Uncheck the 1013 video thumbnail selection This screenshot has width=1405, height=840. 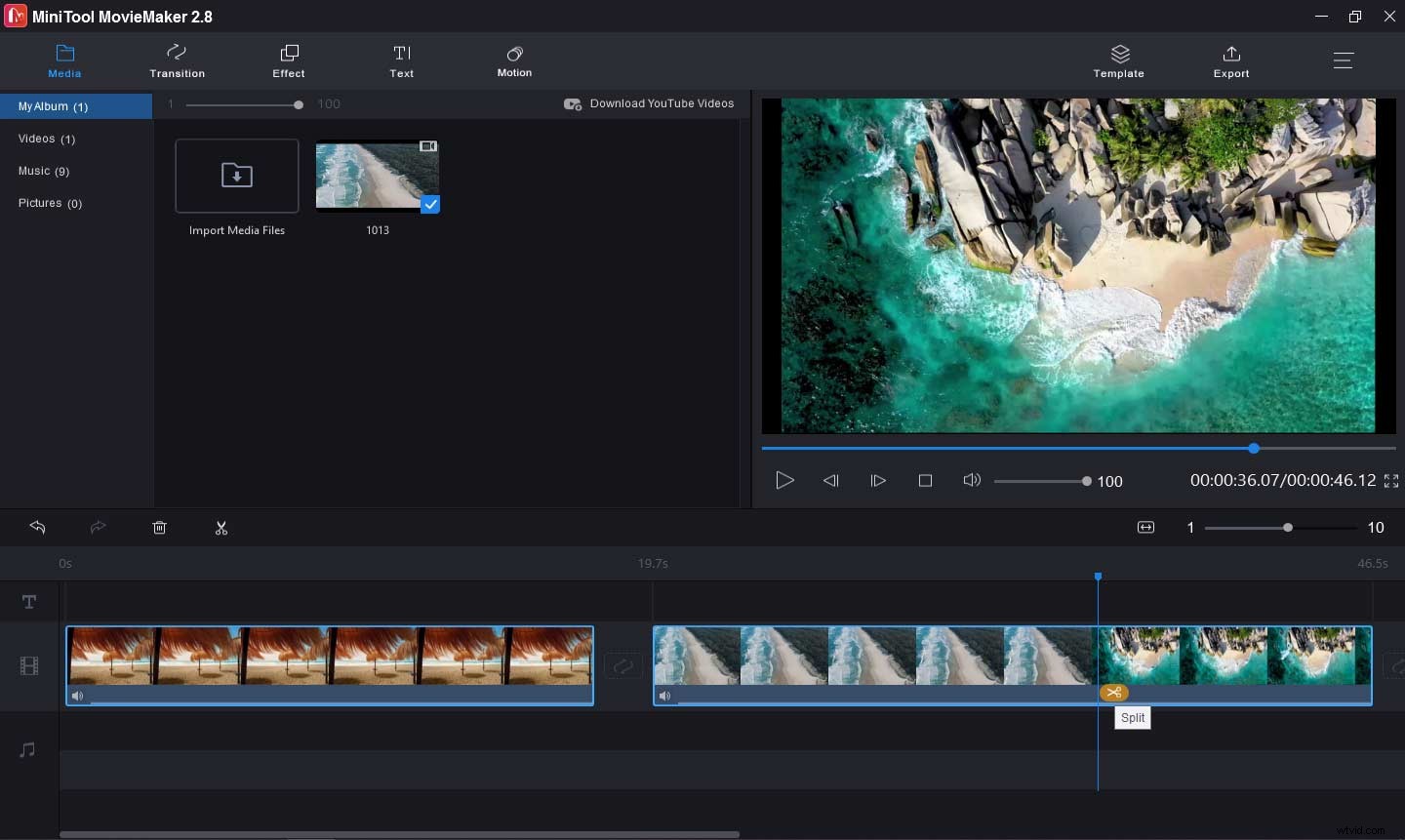(430, 205)
